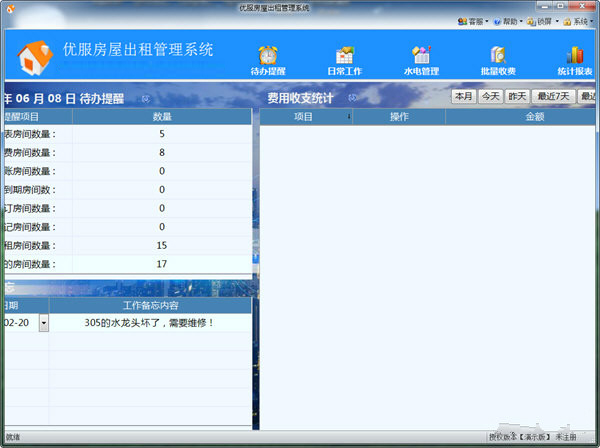Filter expenses by 本月

tap(463, 97)
